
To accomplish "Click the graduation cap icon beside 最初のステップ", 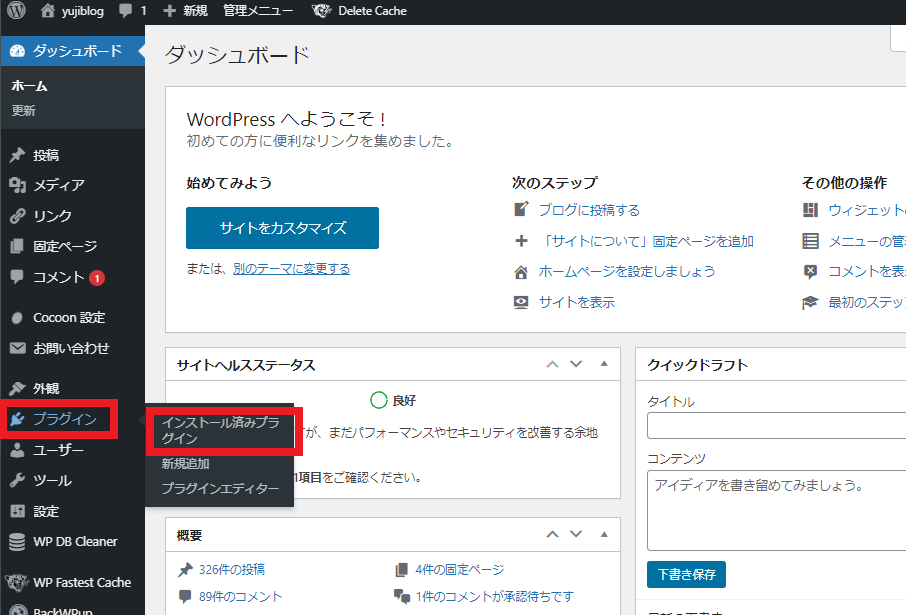I will (x=811, y=302).
